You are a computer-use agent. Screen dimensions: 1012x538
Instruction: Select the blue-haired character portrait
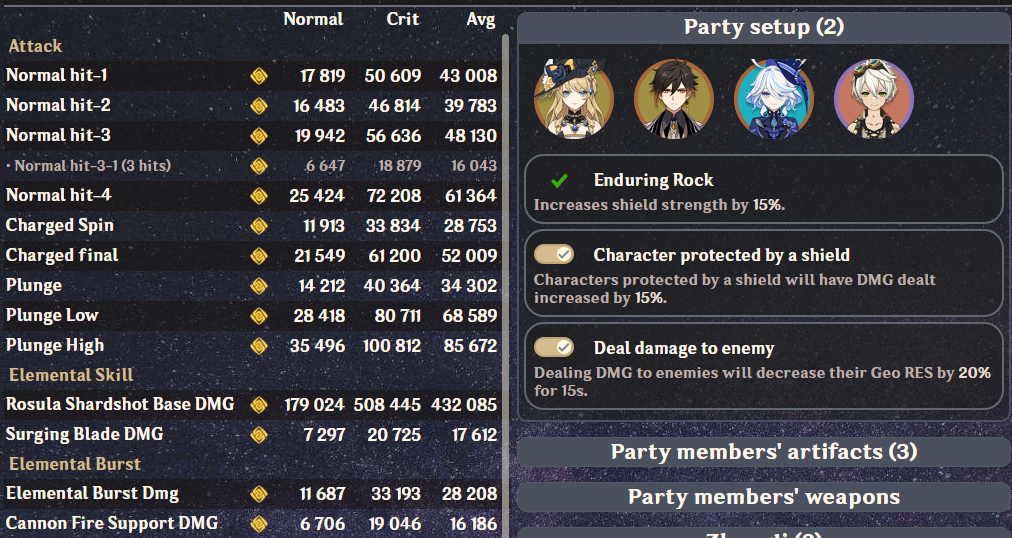point(773,98)
